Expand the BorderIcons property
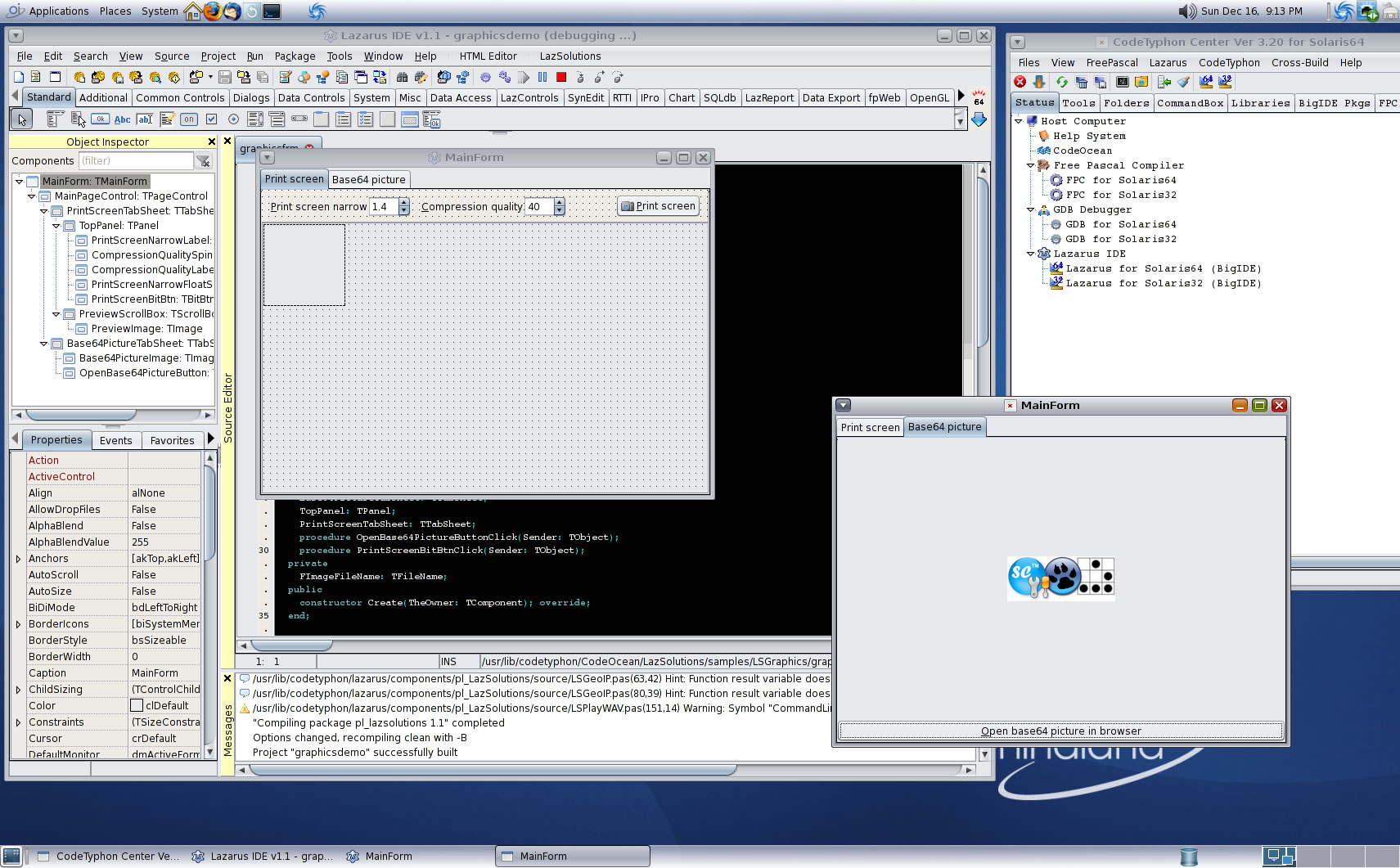 click(18, 624)
